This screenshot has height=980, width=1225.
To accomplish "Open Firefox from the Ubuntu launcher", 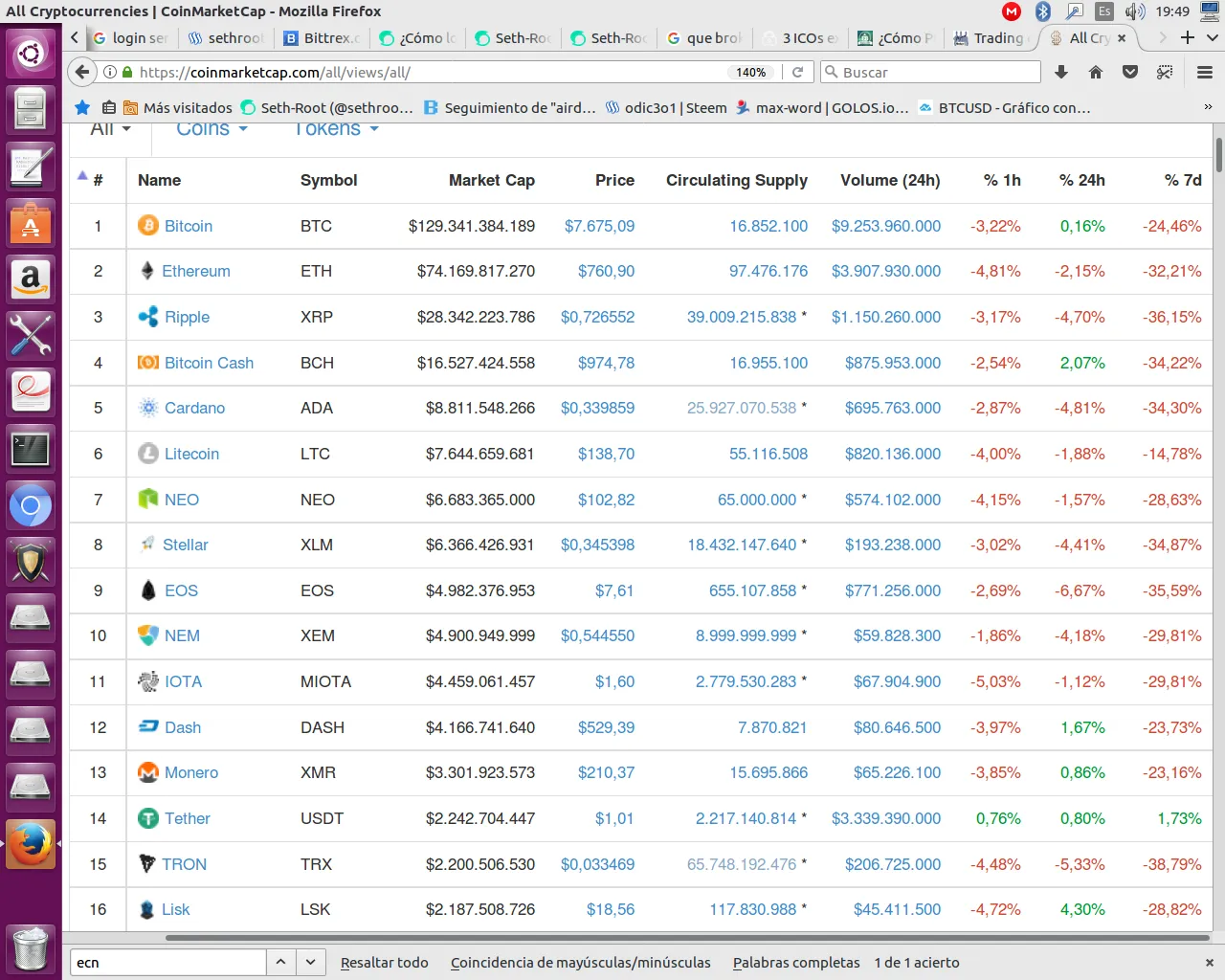I will (x=31, y=844).
